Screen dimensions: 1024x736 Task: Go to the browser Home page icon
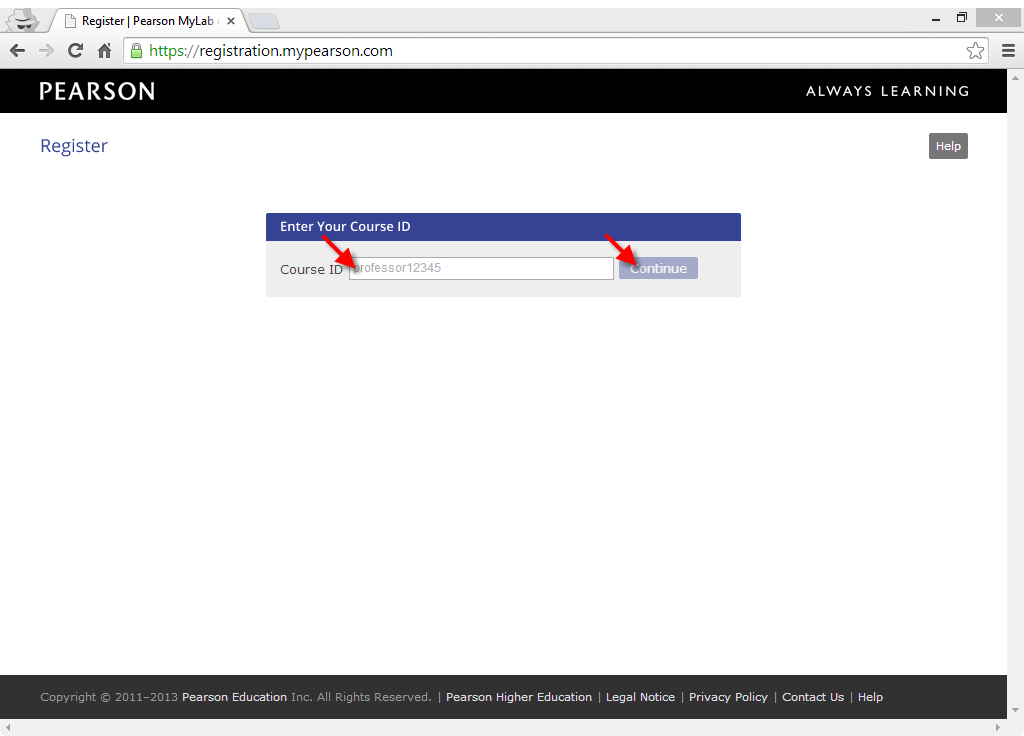point(104,51)
